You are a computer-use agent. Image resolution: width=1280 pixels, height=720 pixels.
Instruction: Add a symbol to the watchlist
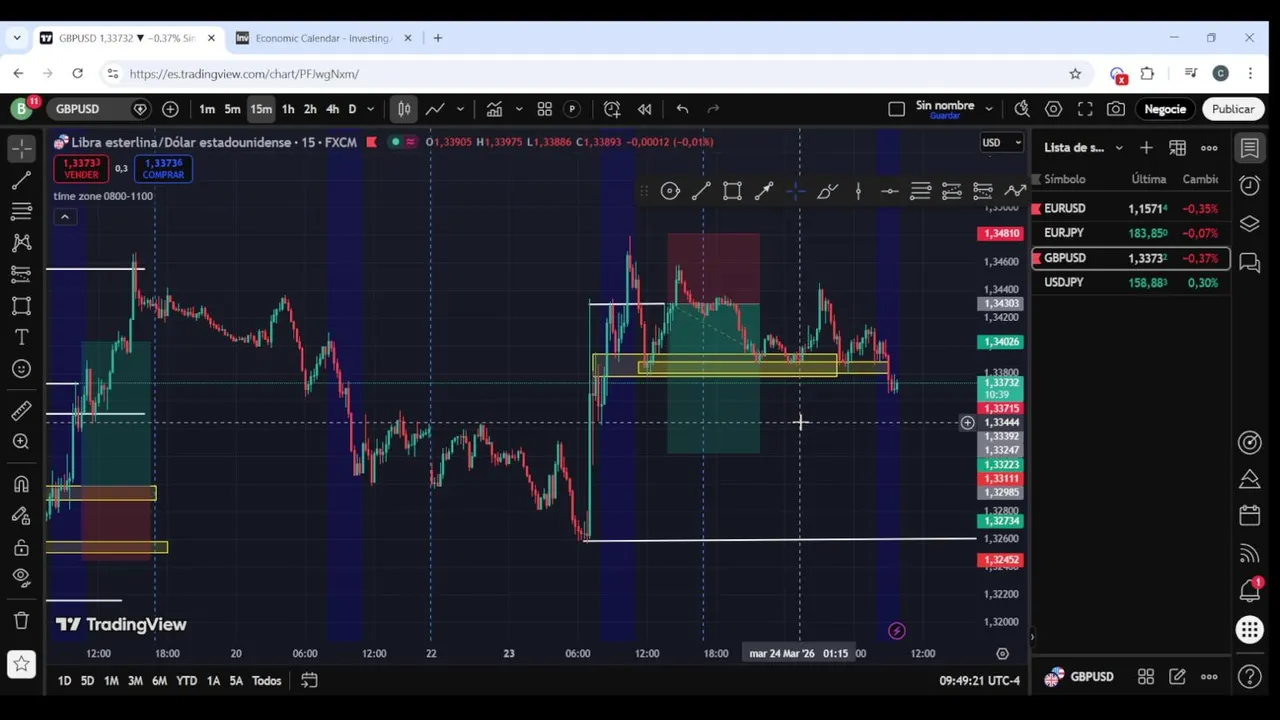1146,148
